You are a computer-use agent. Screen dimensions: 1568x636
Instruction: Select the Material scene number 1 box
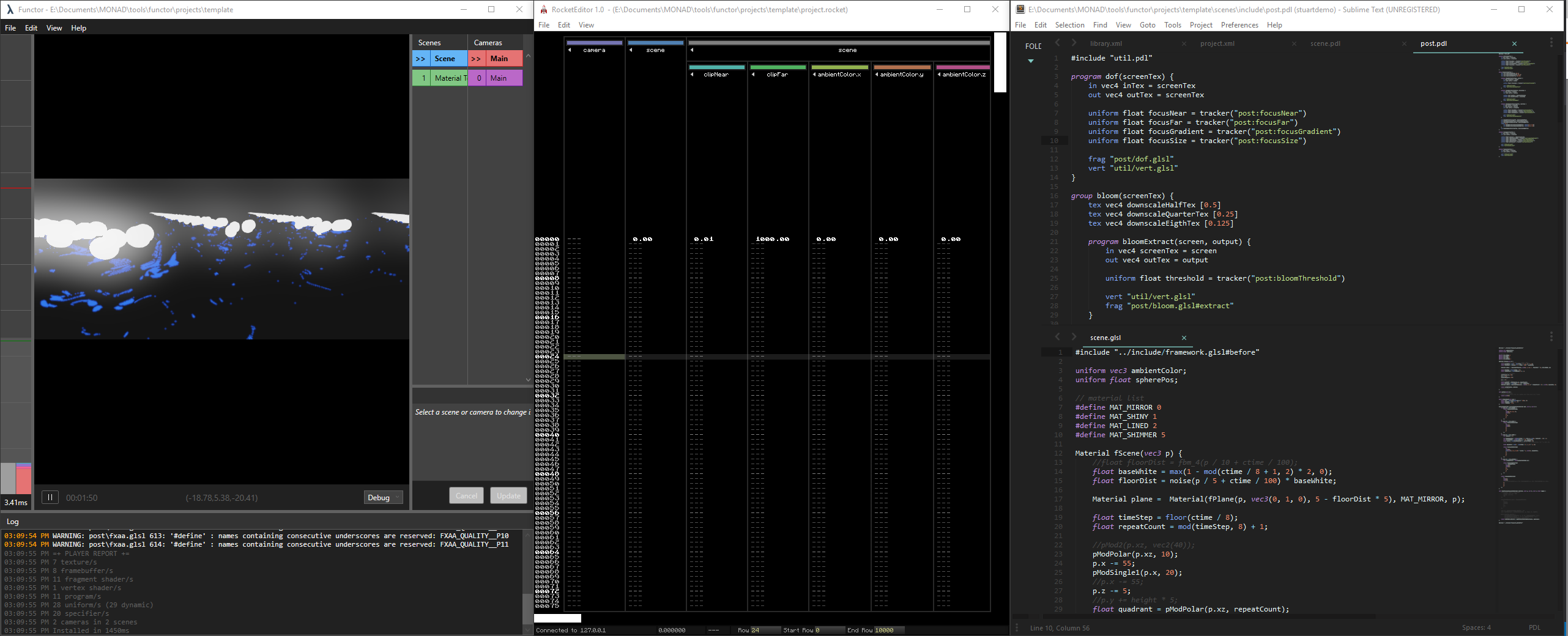click(x=422, y=78)
